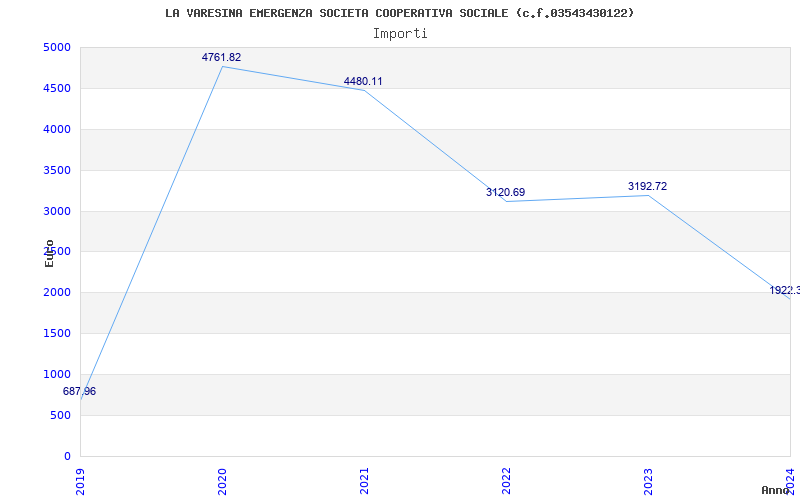Viewport: 800px width, 500px height.
Task: Click the 2020 x-axis label
Action: (x=222, y=481)
